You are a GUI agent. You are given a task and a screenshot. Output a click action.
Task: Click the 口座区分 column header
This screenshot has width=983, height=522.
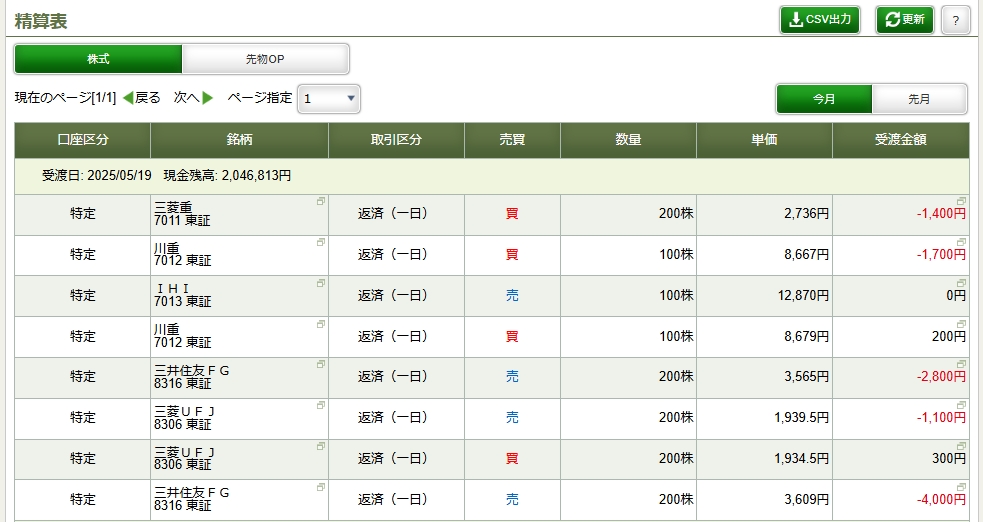pyautogui.click(x=83, y=140)
